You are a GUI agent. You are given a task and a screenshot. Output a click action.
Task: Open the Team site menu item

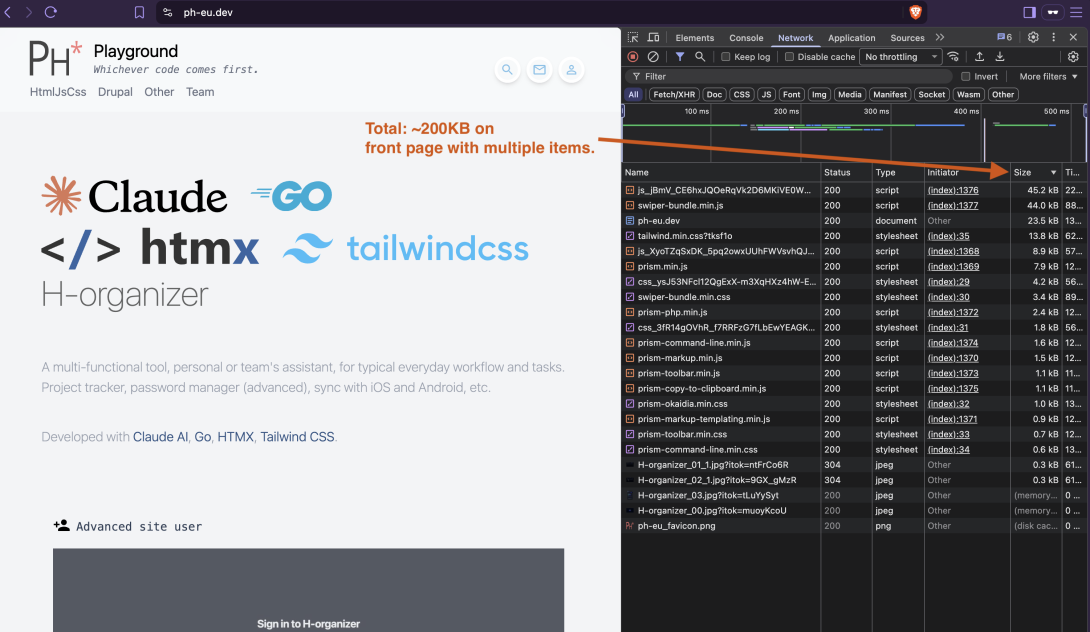click(200, 92)
